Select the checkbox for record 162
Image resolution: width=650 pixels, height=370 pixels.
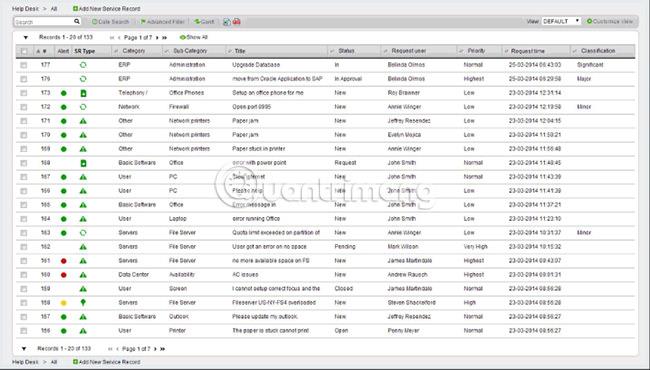tap(24, 247)
